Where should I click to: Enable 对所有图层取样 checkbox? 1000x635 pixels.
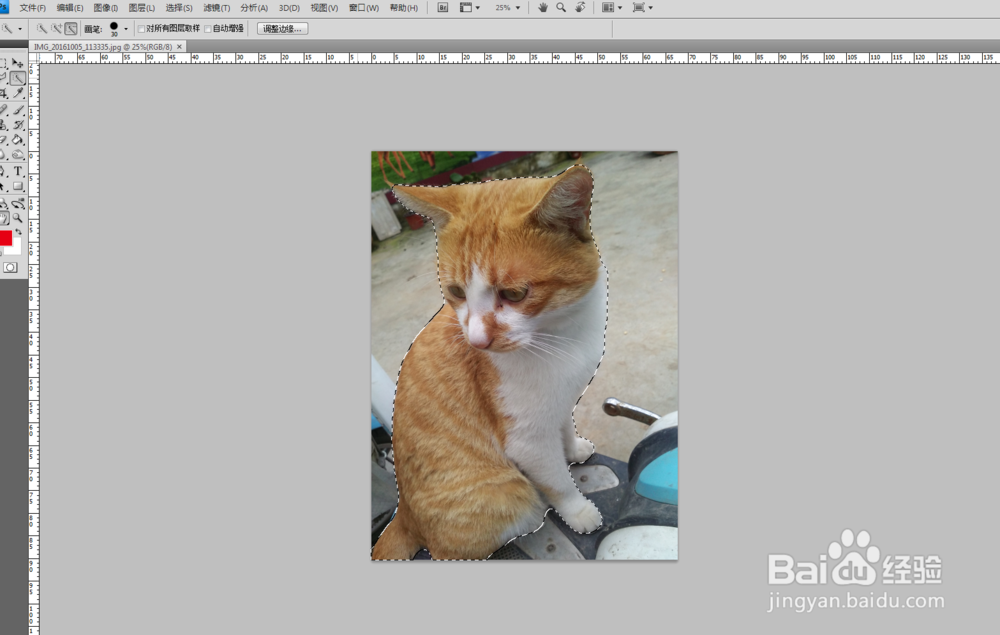tap(142, 29)
